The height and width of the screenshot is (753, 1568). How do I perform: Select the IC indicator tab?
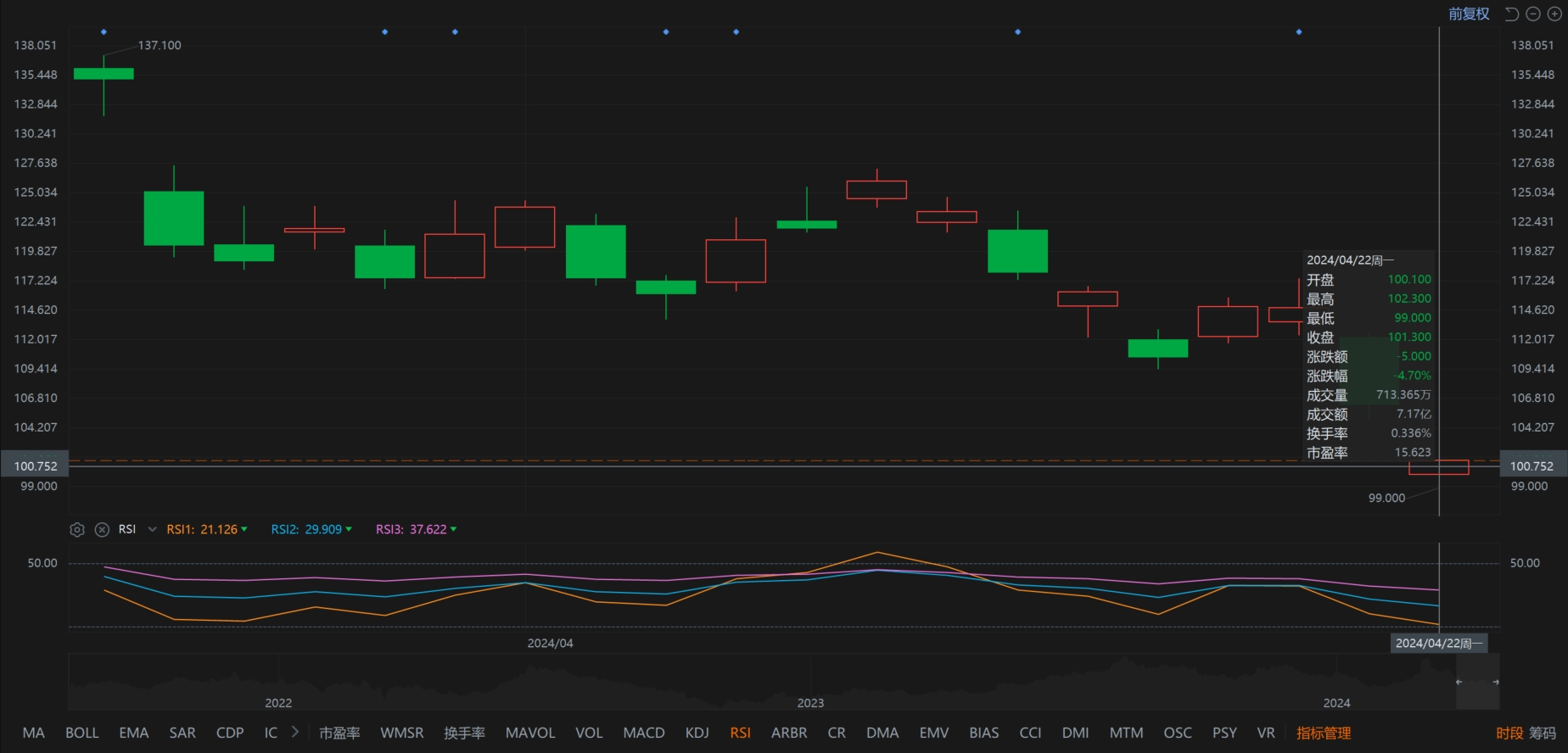click(x=271, y=733)
